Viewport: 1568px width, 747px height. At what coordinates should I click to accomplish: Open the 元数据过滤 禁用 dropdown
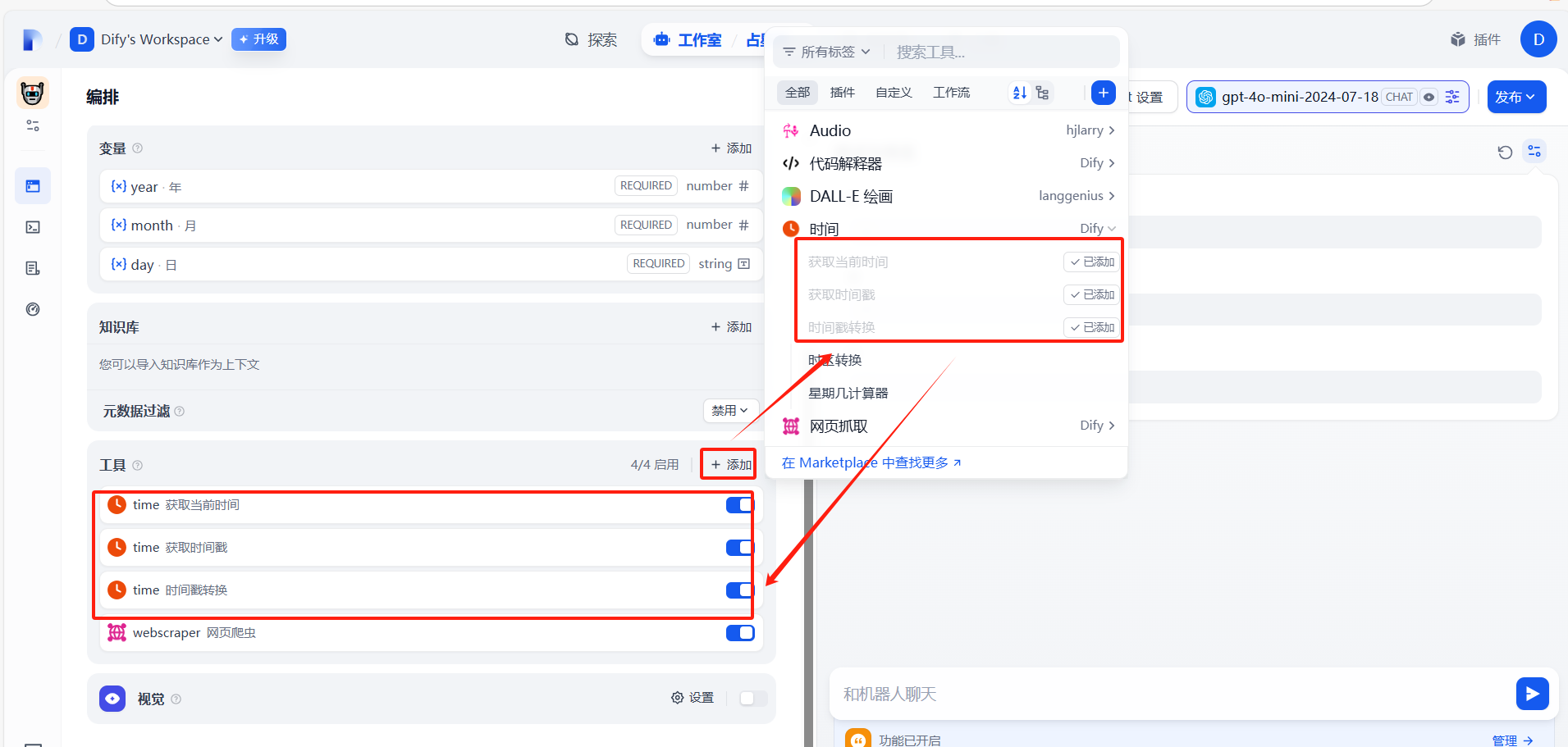click(x=729, y=410)
